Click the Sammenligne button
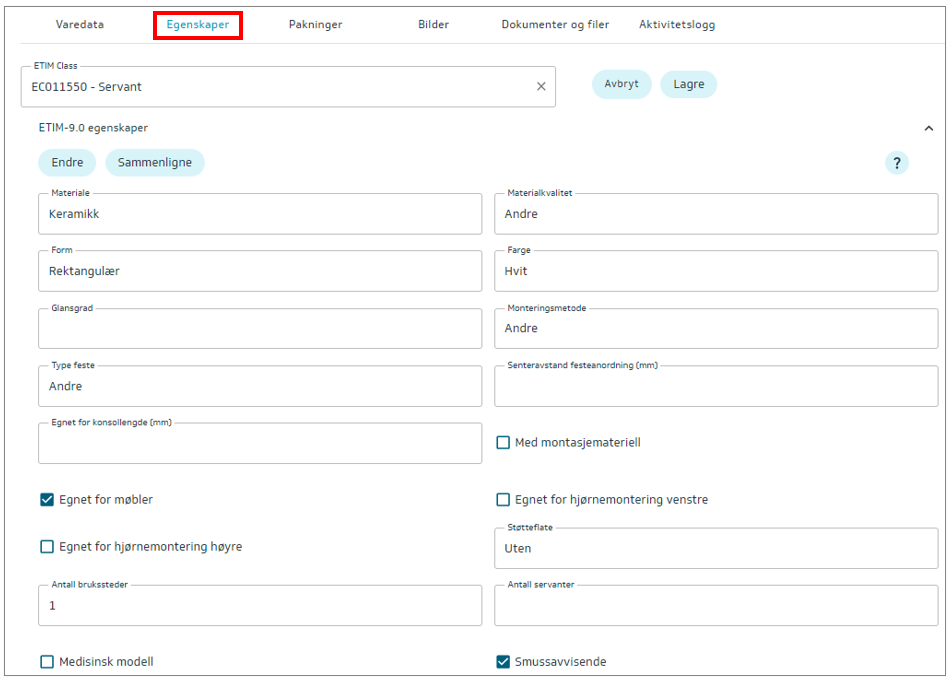 [x=155, y=163]
